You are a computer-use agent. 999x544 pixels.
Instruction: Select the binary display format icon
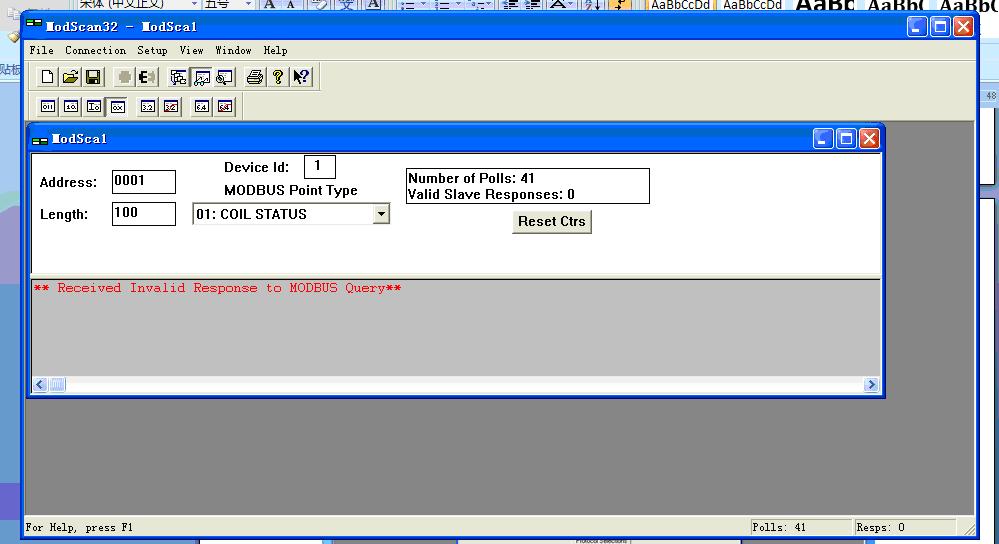tap(48, 106)
